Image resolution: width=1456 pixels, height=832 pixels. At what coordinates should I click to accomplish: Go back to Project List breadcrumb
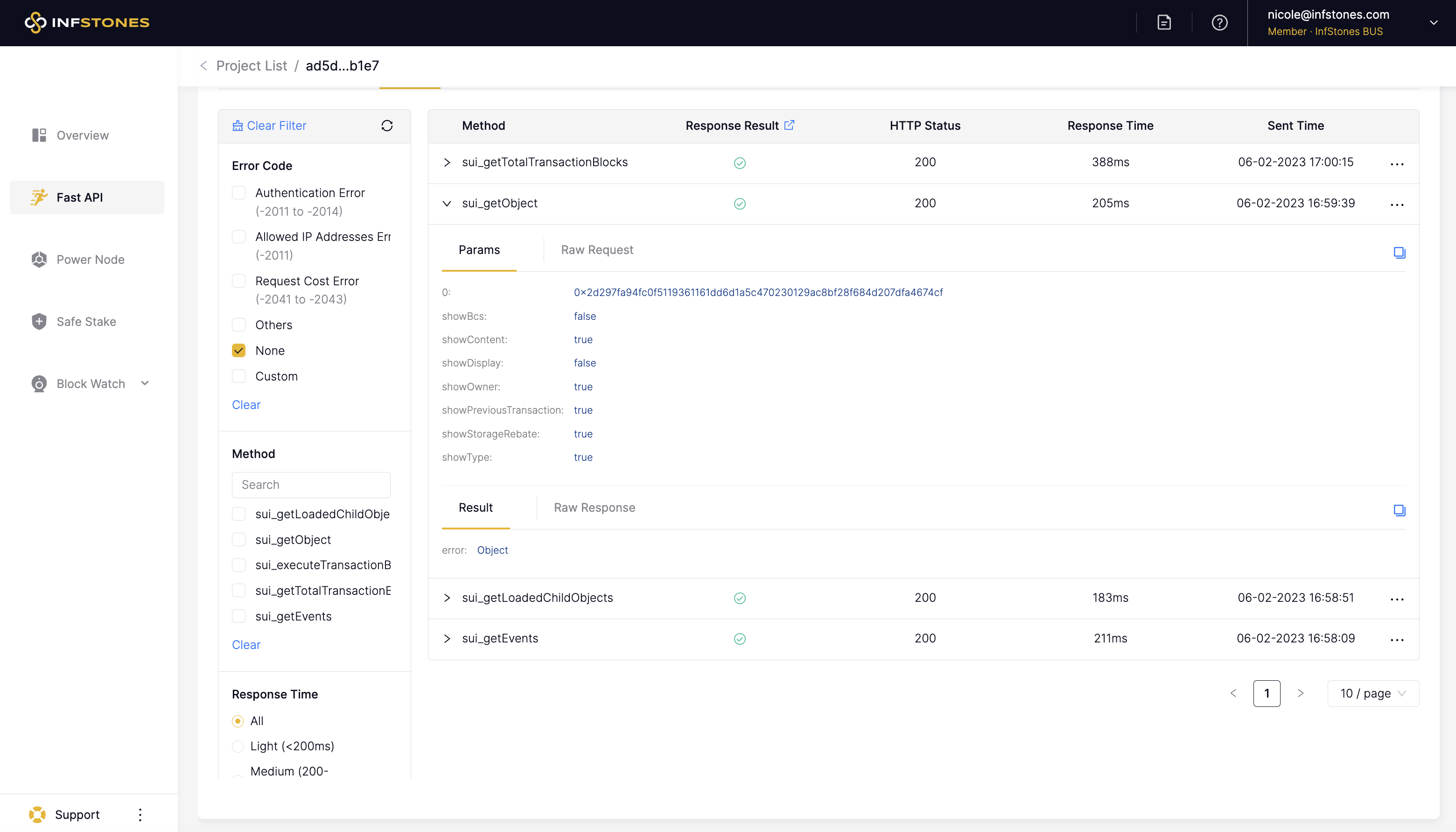(251, 66)
